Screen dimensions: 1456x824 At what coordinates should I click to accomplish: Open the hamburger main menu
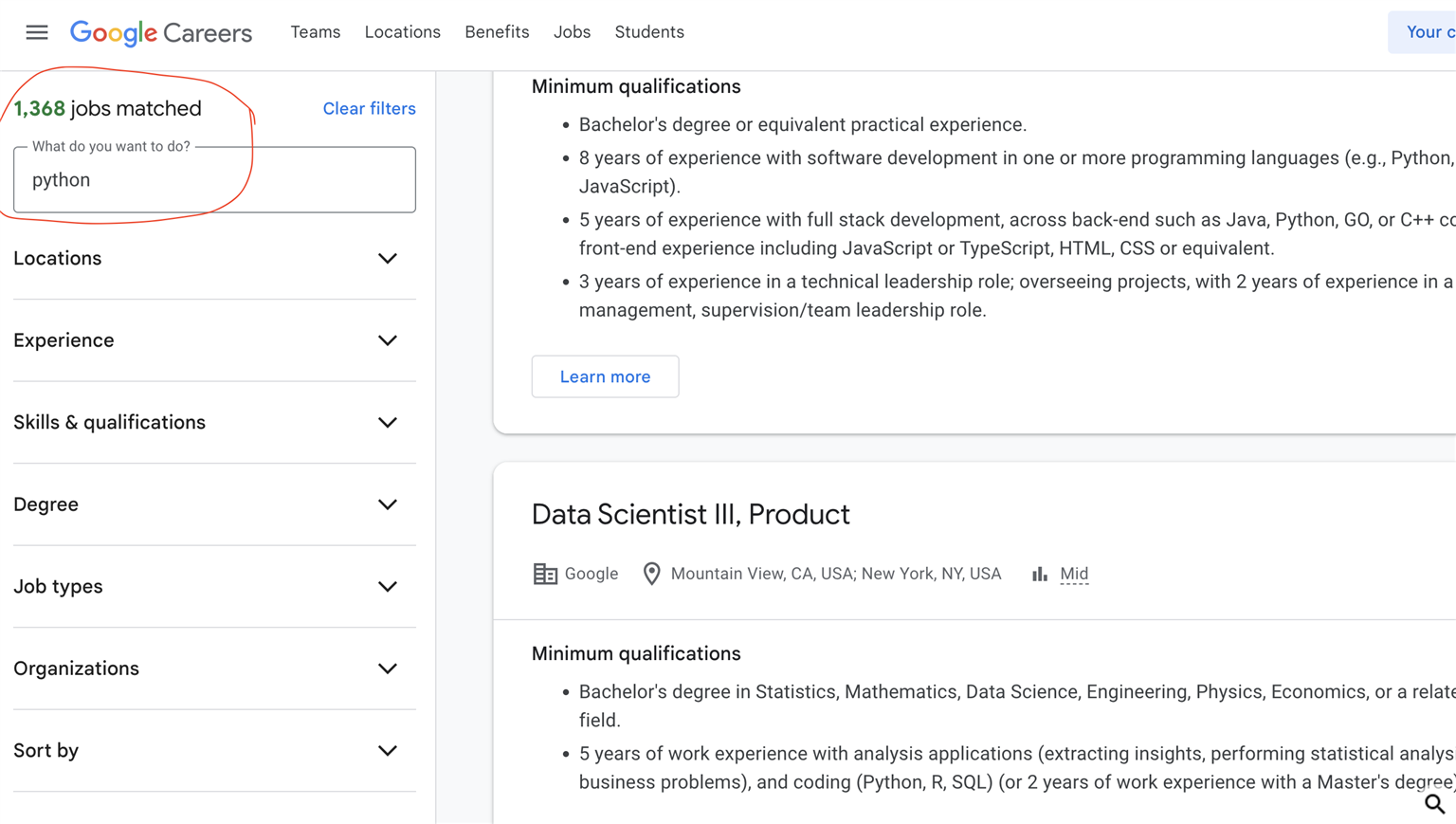(37, 32)
